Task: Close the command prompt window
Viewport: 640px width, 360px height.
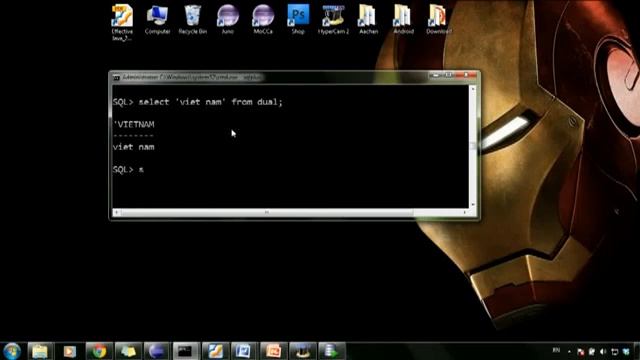Action: pos(466,76)
